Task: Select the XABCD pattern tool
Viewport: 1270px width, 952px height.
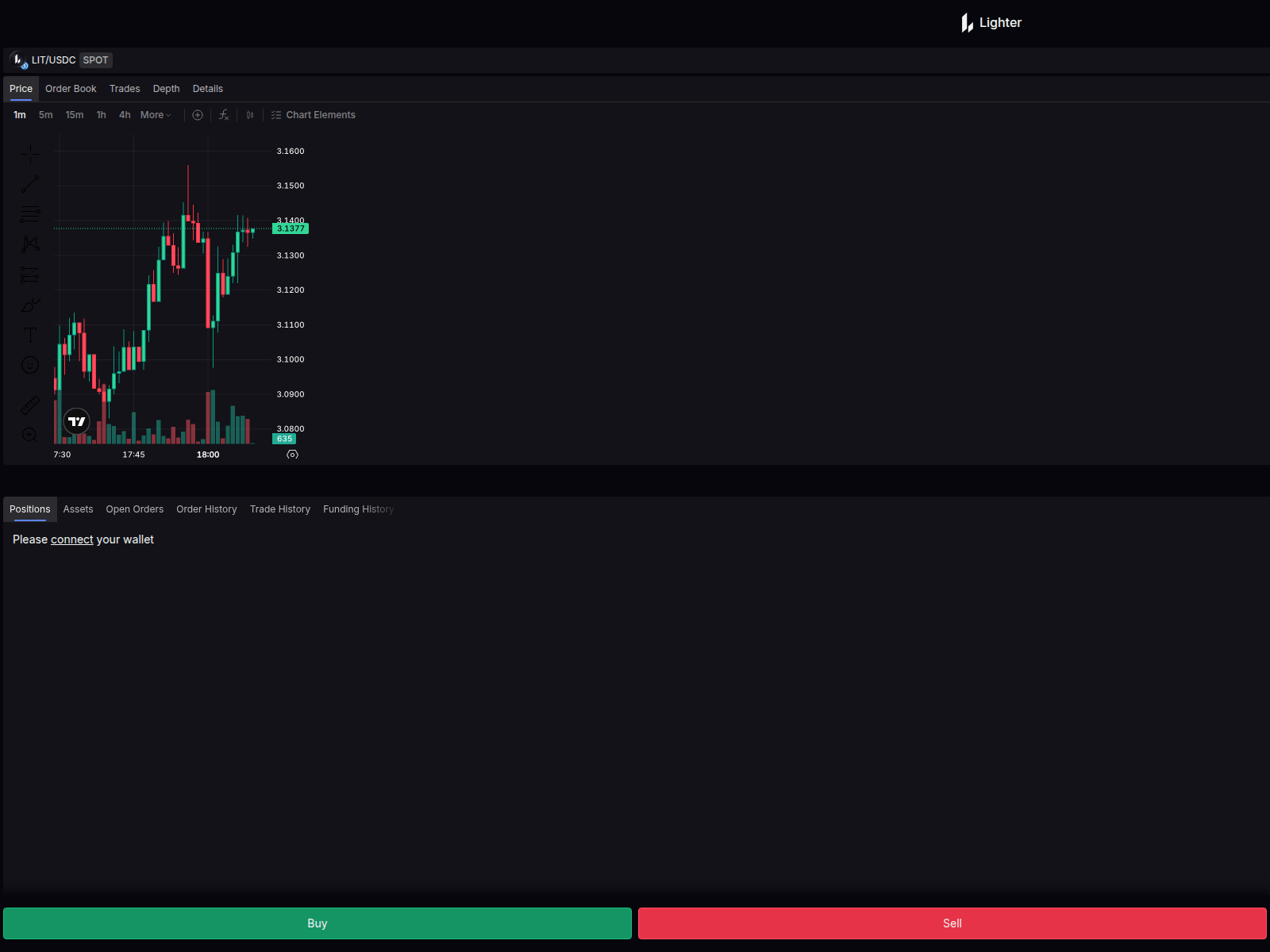Action: tap(30, 244)
